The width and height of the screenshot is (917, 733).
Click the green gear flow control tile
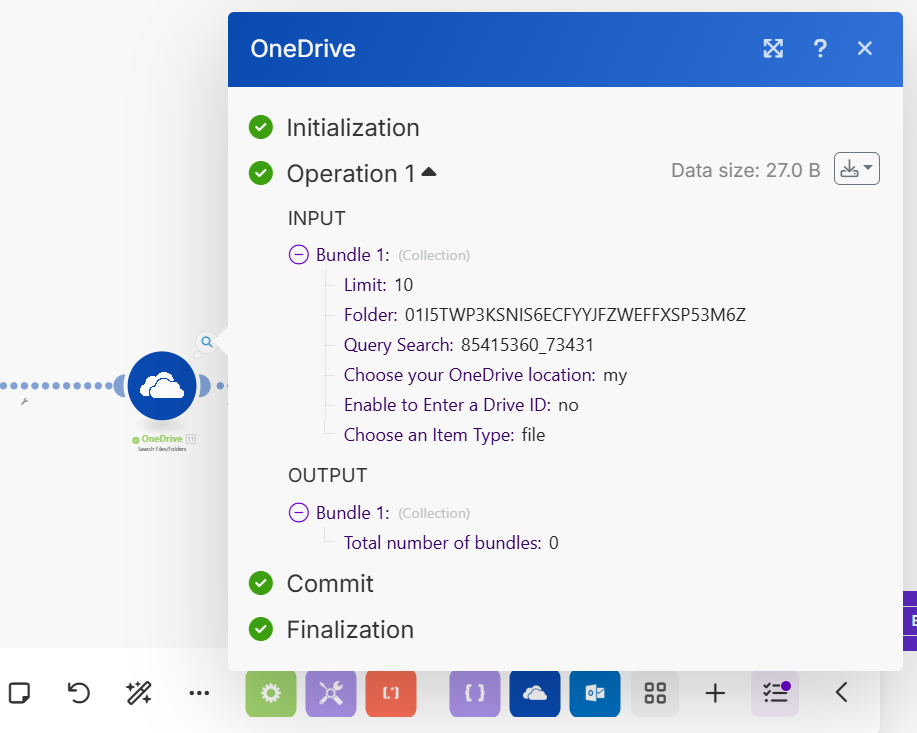[x=271, y=694]
